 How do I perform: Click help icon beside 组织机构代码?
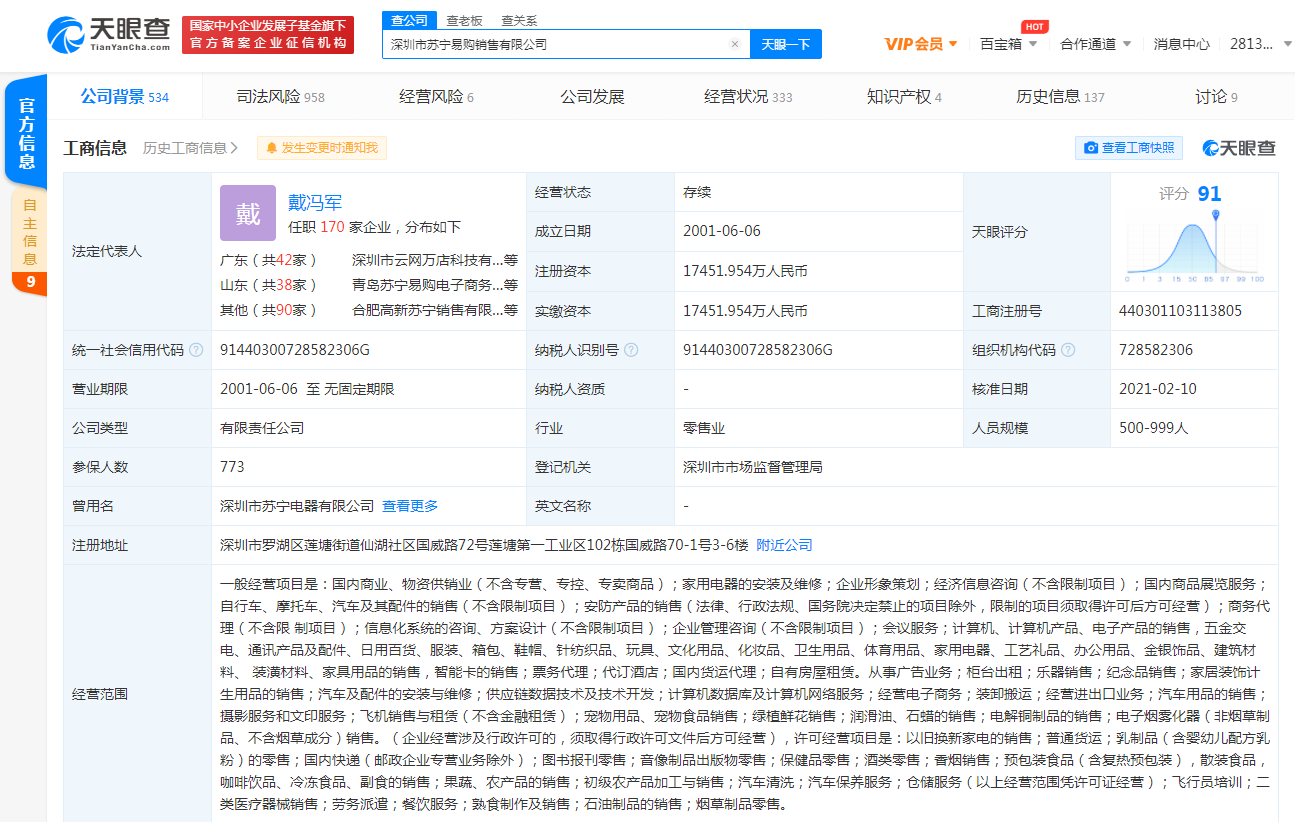(x=1068, y=350)
